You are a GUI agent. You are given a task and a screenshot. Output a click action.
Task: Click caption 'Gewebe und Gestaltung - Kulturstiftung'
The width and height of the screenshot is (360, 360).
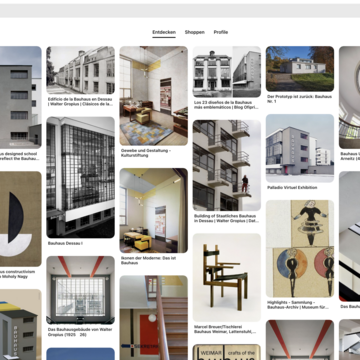click(146, 153)
